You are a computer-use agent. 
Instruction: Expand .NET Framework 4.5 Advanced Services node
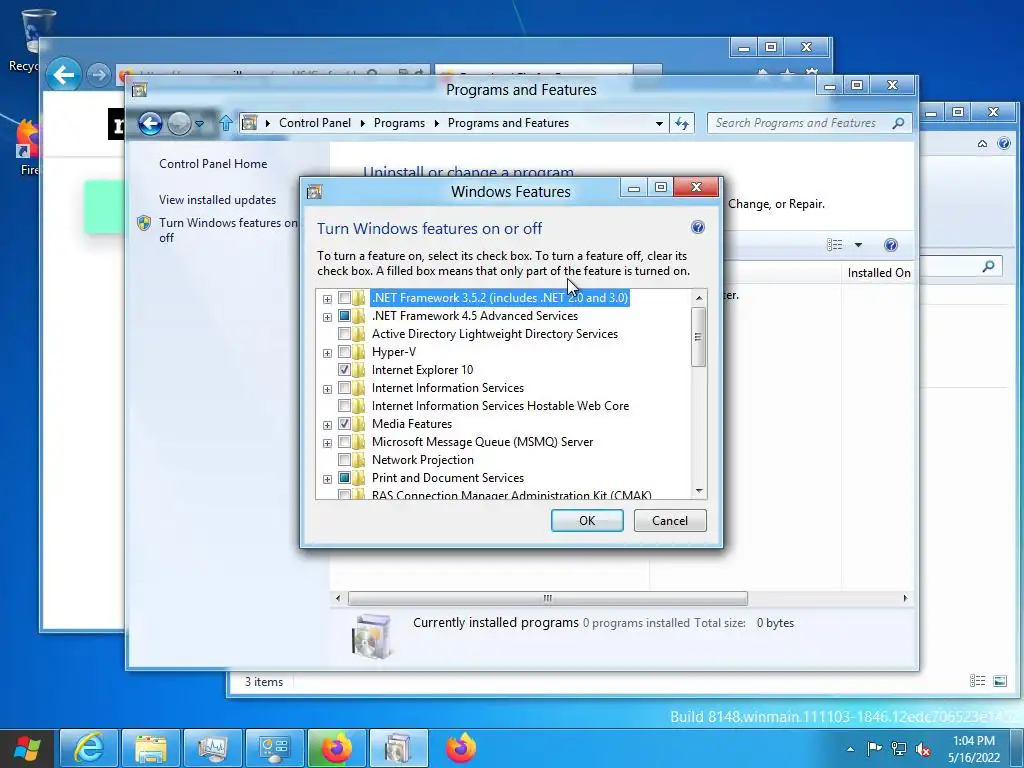pos(327,317)
